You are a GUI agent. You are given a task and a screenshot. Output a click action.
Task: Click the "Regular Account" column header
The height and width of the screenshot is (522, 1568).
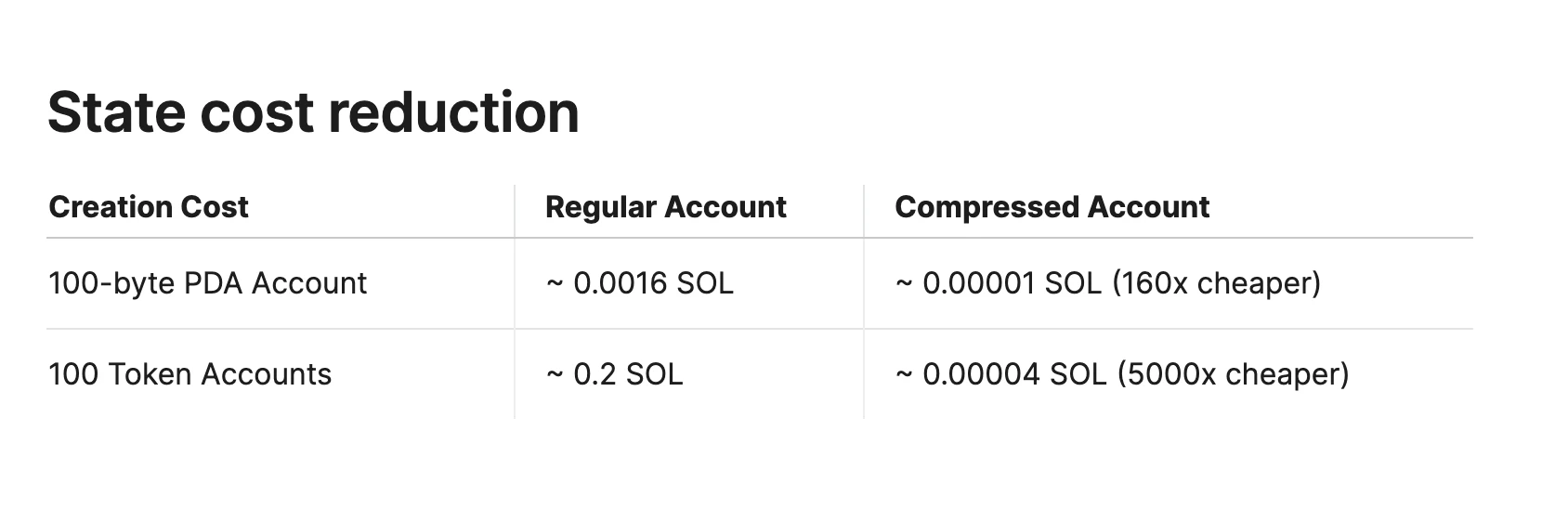coord(665,207)
